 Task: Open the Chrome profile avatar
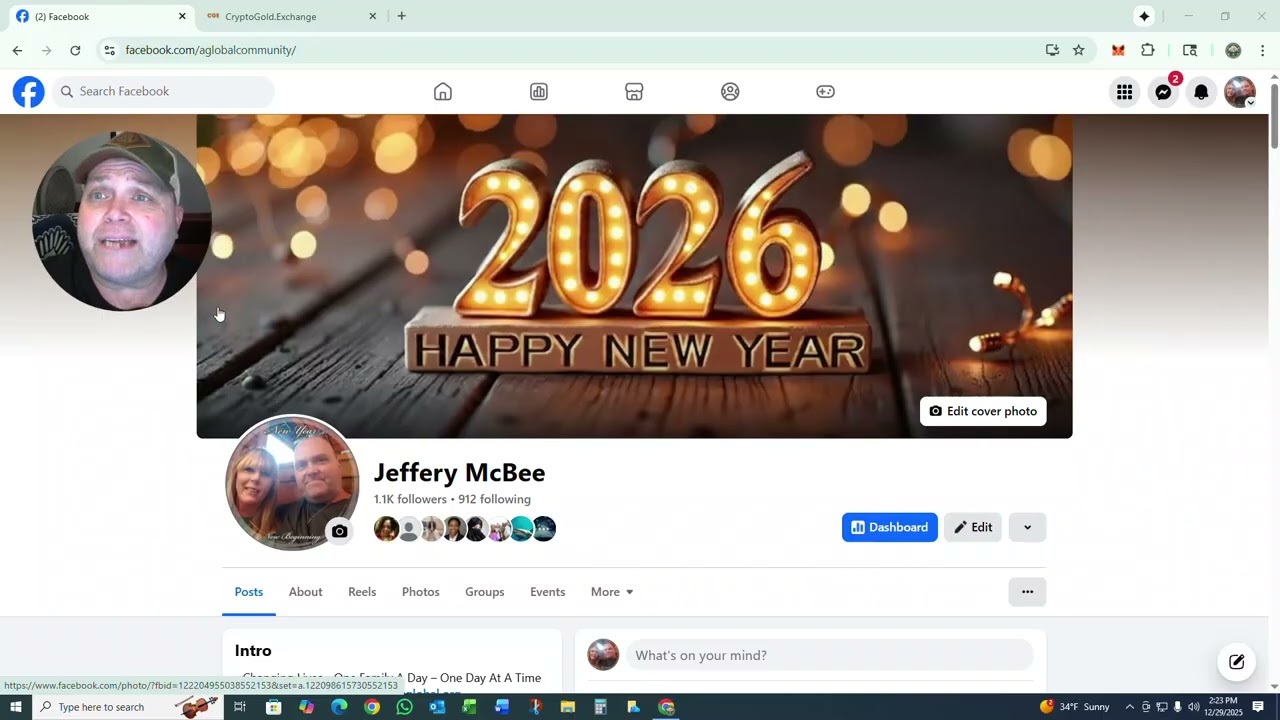1233,50
